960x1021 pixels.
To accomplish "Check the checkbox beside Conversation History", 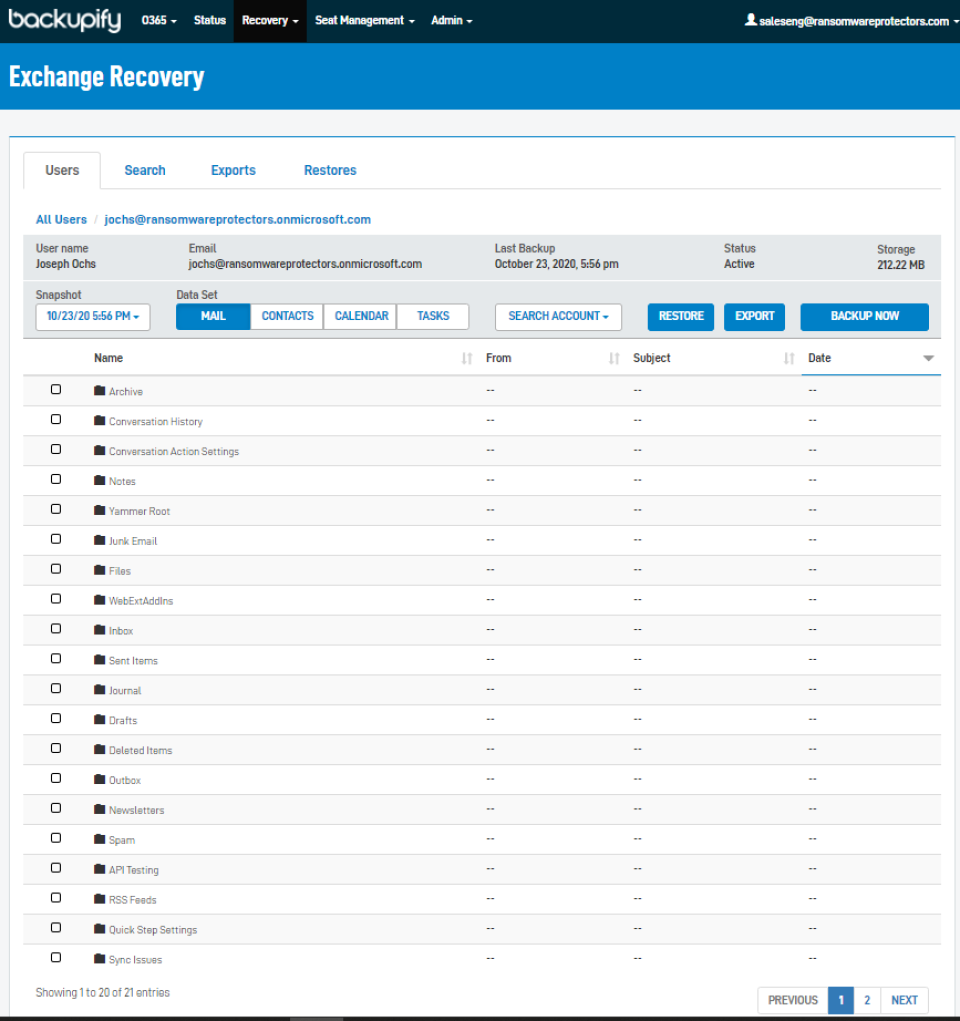I will click(x=55, y=419).
